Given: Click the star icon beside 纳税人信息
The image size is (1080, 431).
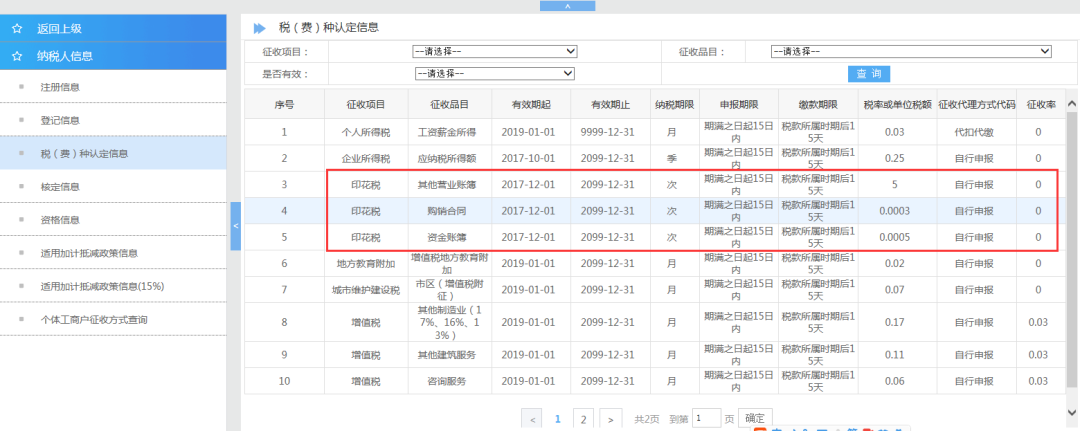Looking at the screenshot, I should [17, 56].
